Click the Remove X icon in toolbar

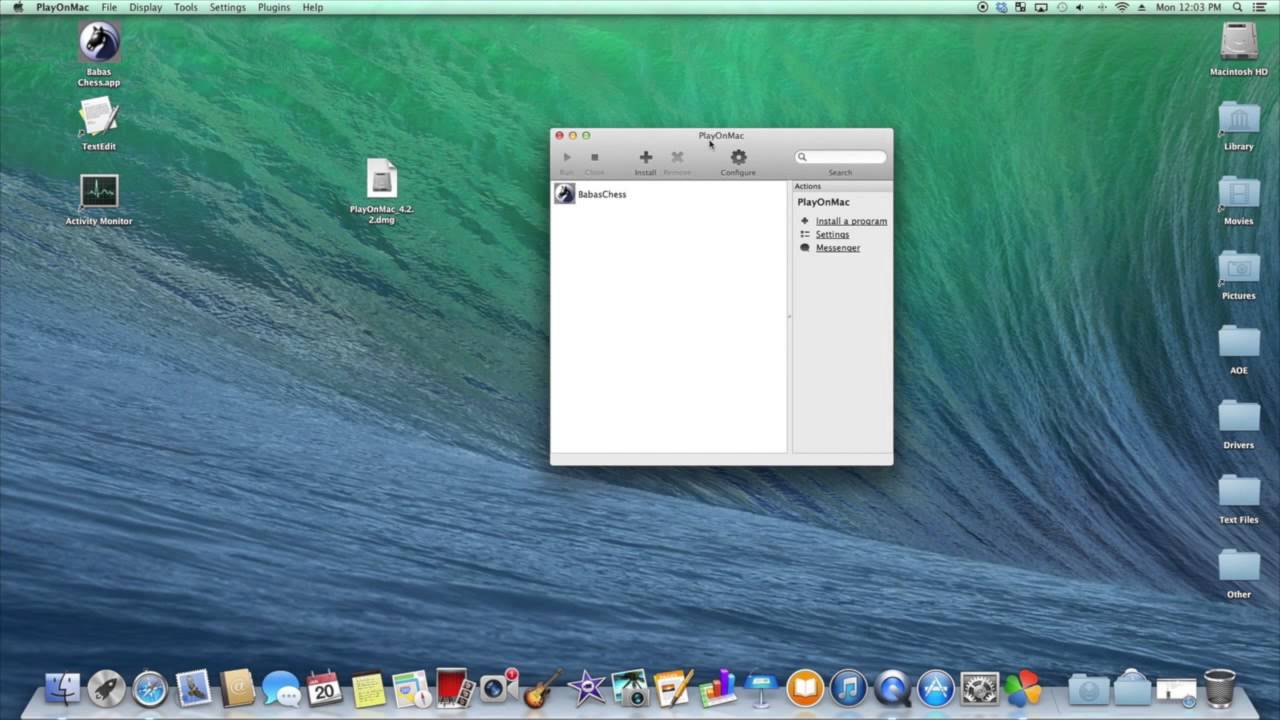point(677,157)
